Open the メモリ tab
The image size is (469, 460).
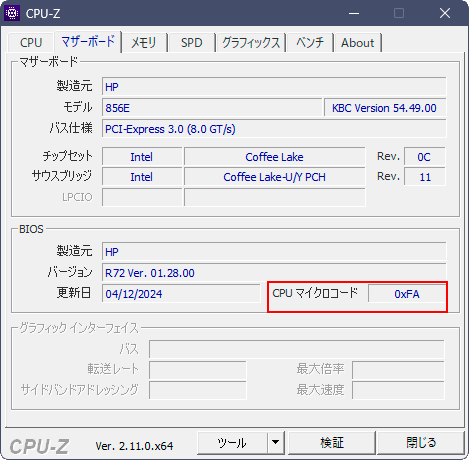tap(144, 43)
